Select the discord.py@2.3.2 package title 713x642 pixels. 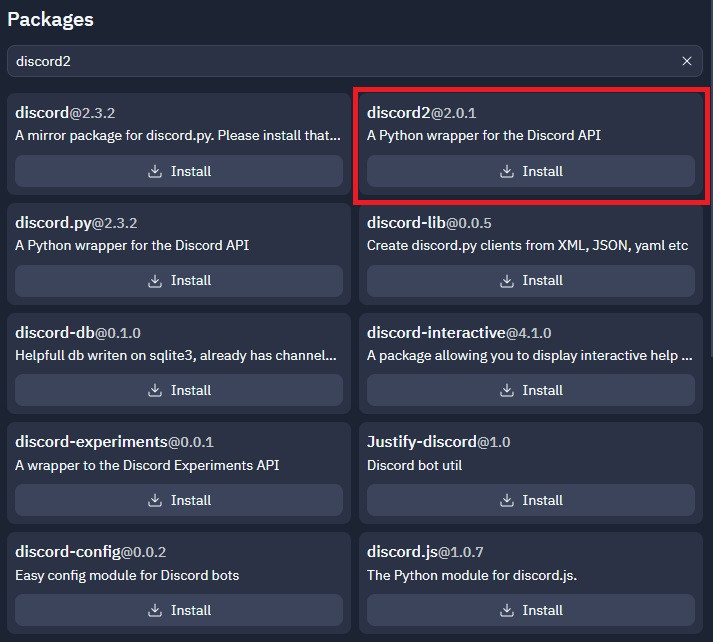tap(76, 223)
